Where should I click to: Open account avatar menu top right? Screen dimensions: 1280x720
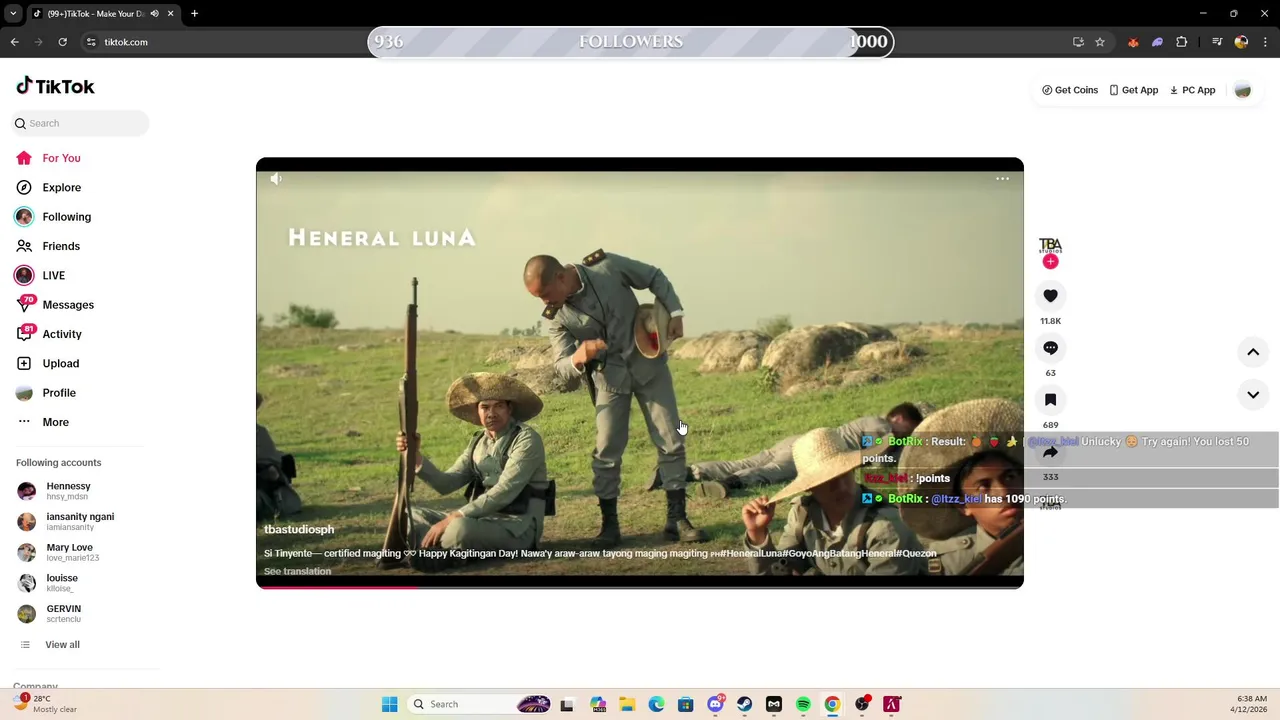pos(1243,90)
